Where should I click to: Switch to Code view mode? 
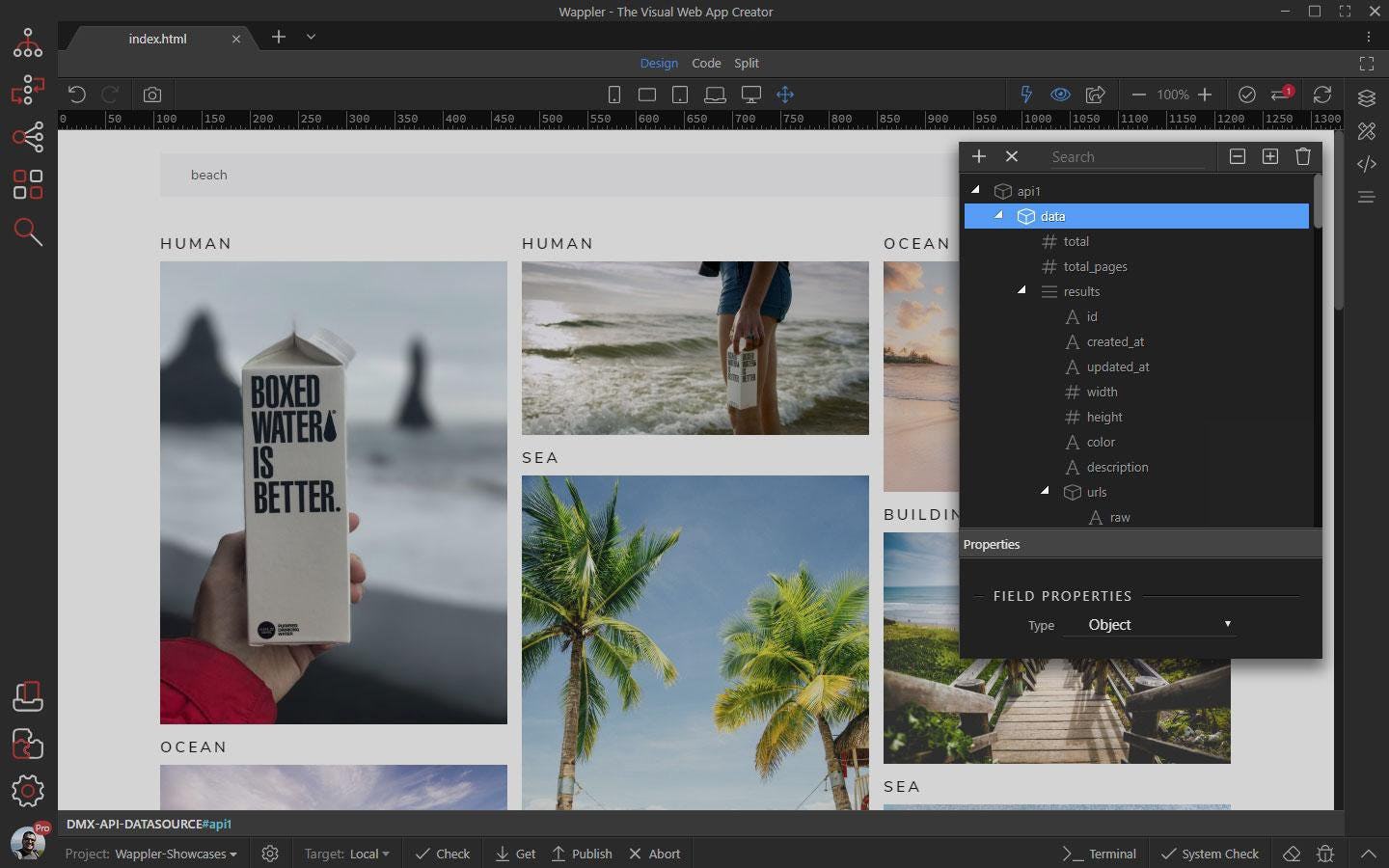706,63
